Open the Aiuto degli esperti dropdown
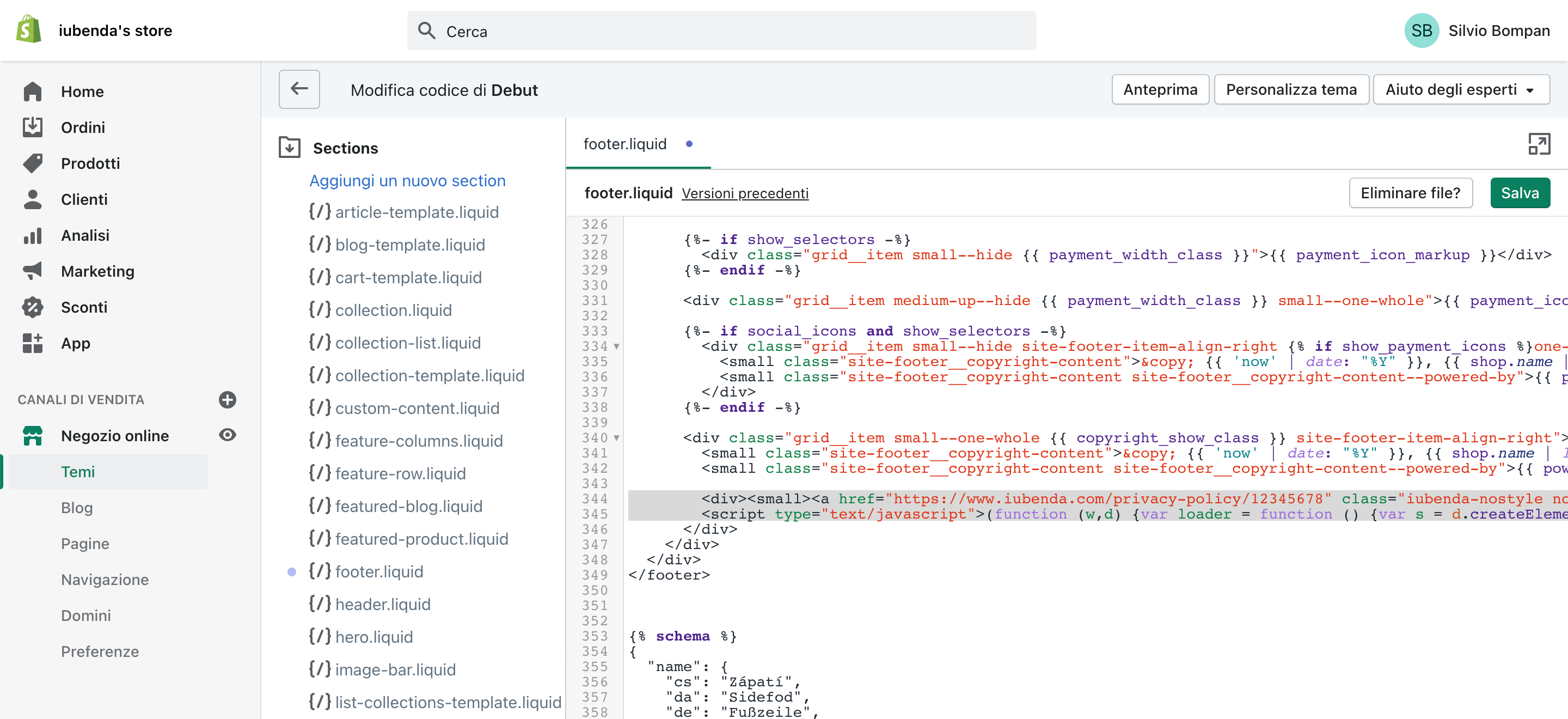This screenshot has width=1568, height=719. 1461,89
